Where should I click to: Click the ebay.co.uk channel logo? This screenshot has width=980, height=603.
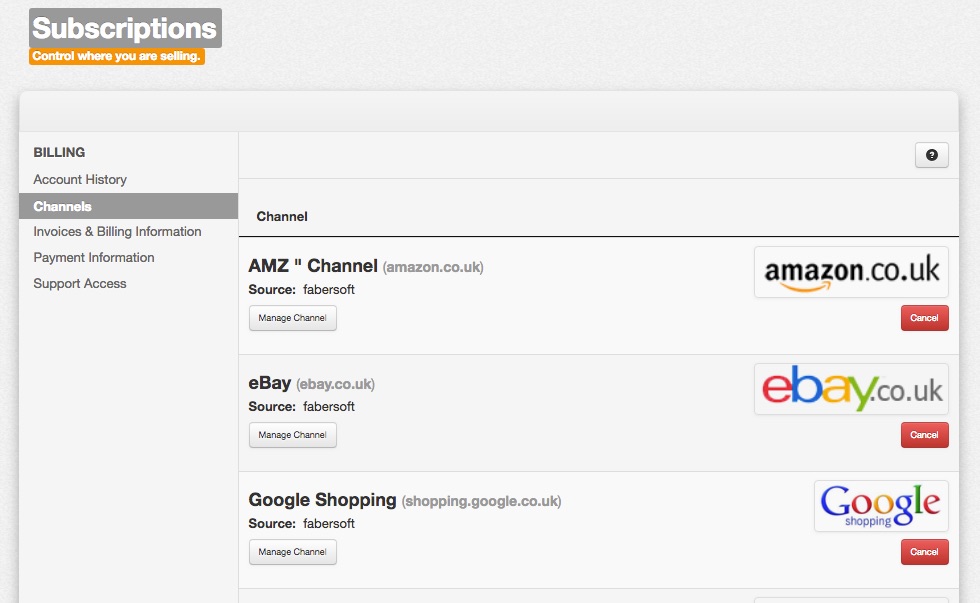(x=850, y=388)
